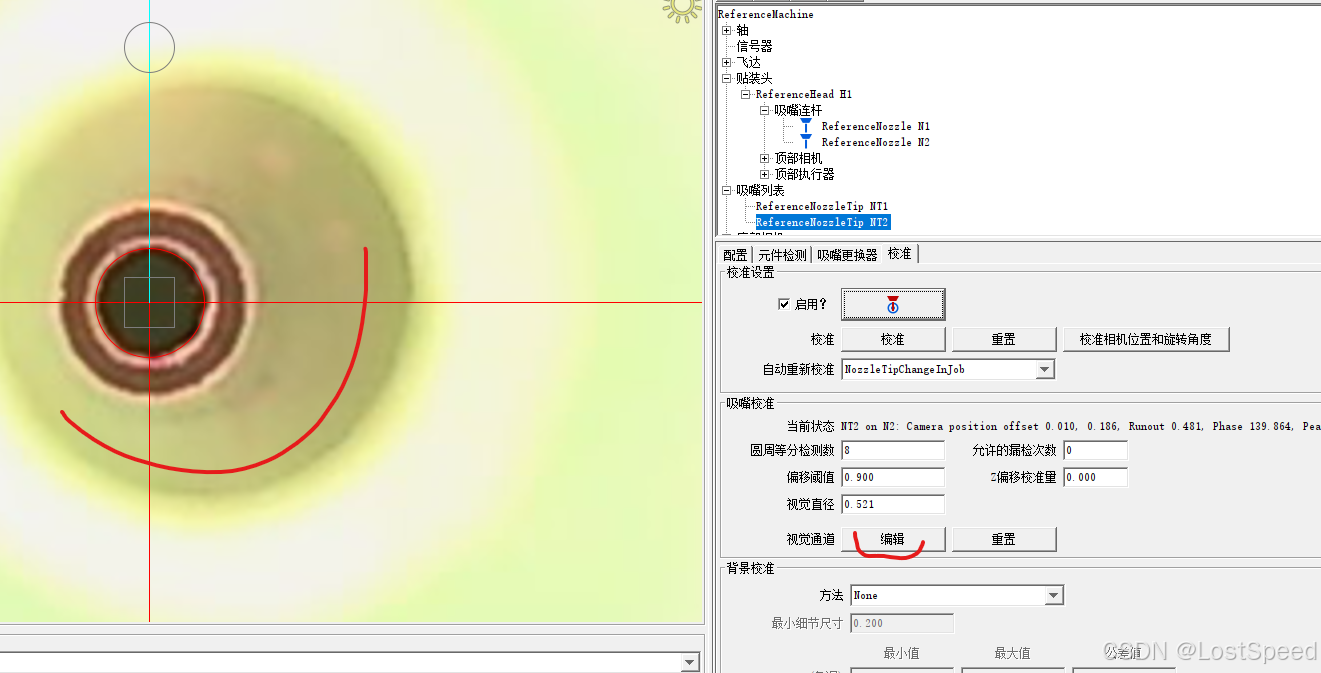Expand the 飞达 tree node

click(727, 62)
